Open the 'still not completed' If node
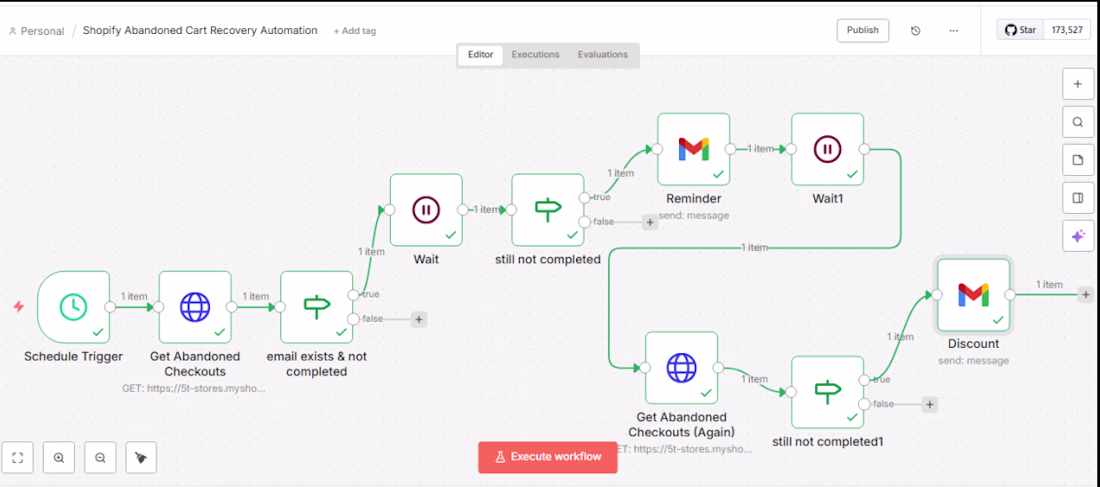The height and width of the screenshot is (487, 1100). 548,210
